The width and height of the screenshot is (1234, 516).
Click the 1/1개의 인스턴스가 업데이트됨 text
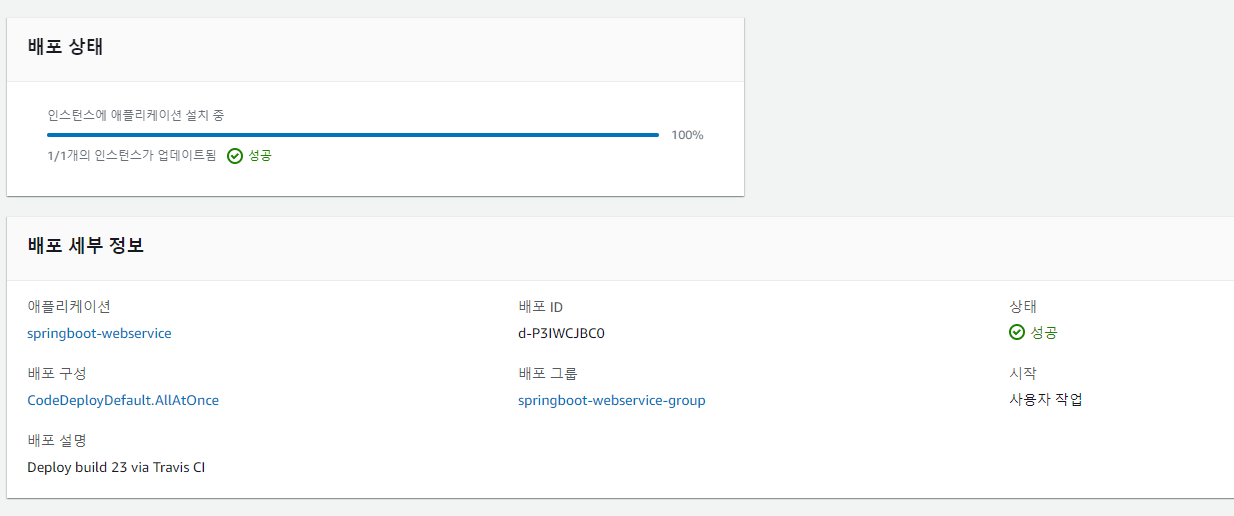coord(131,156)
